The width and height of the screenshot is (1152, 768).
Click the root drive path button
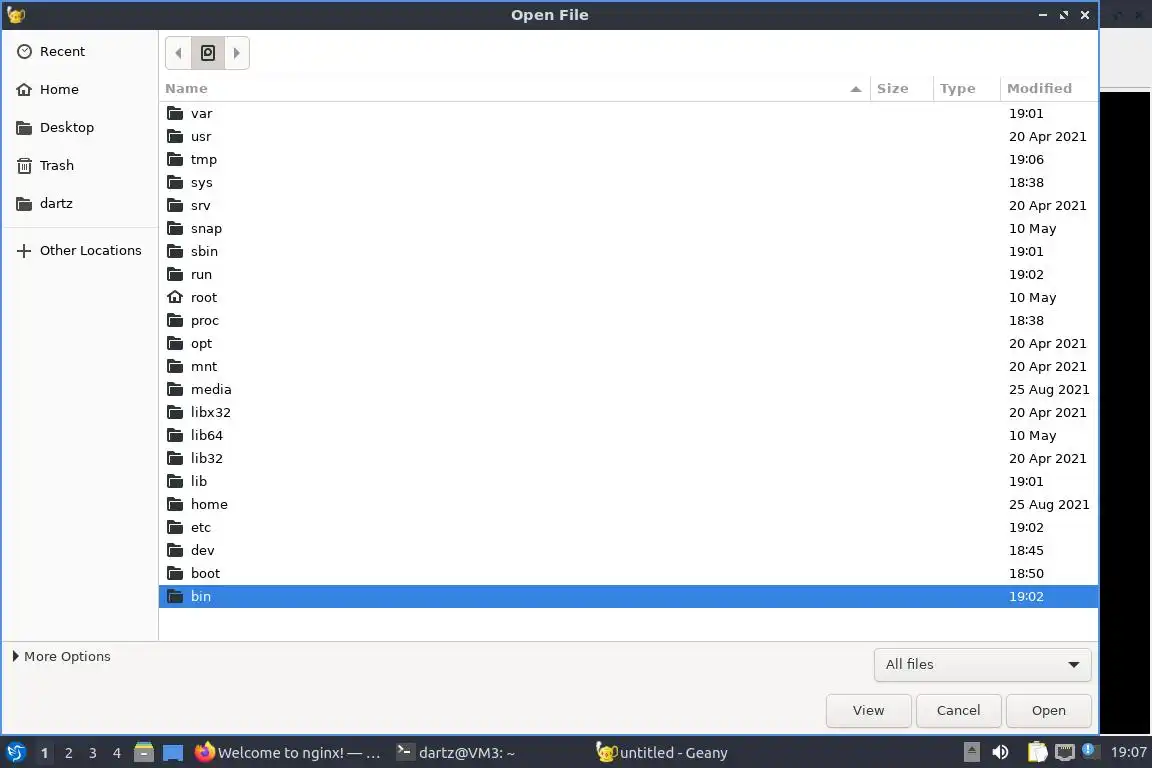[x=208, y=53]
